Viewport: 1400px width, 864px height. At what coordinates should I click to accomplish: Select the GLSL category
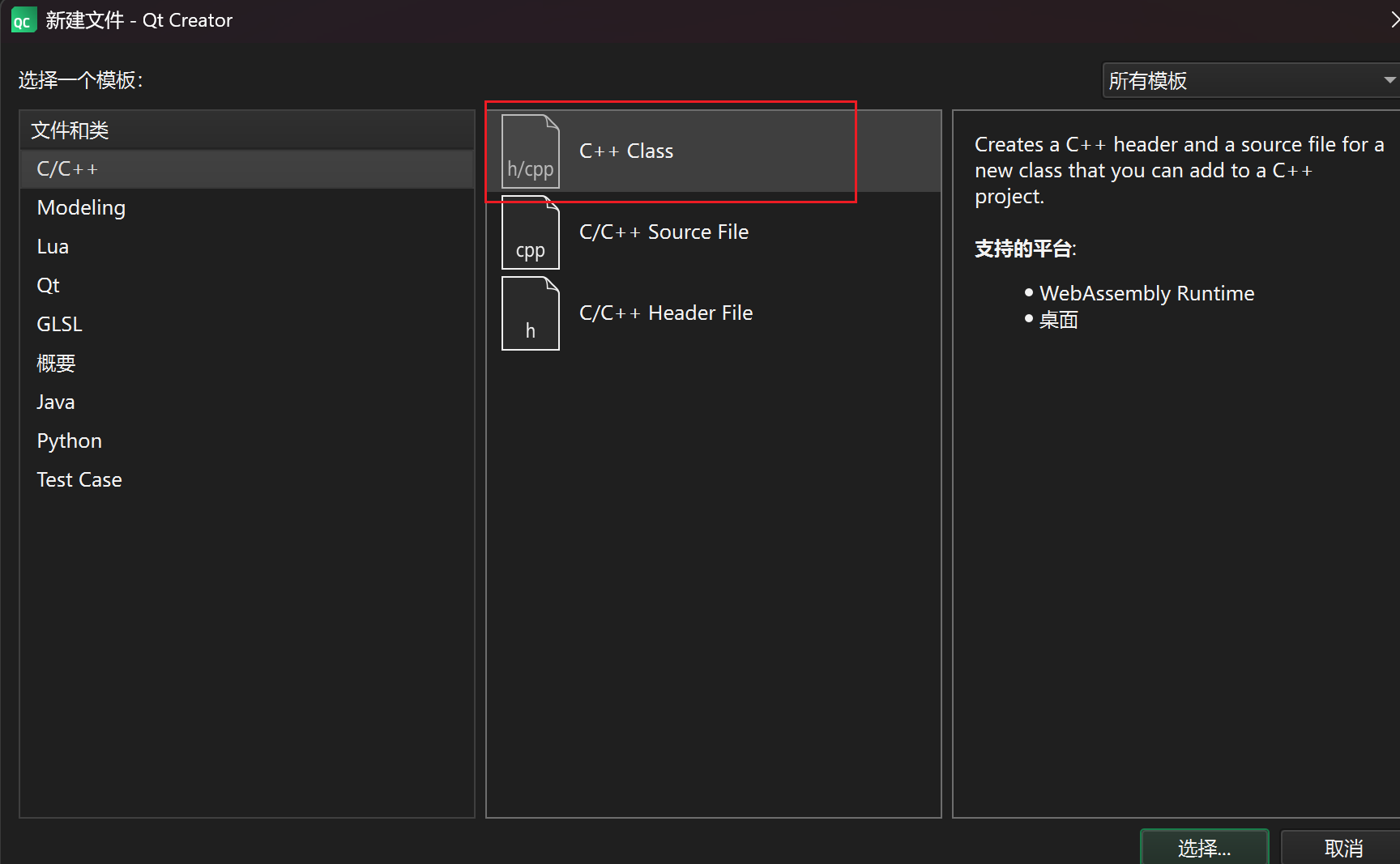(x=247, y=325)
